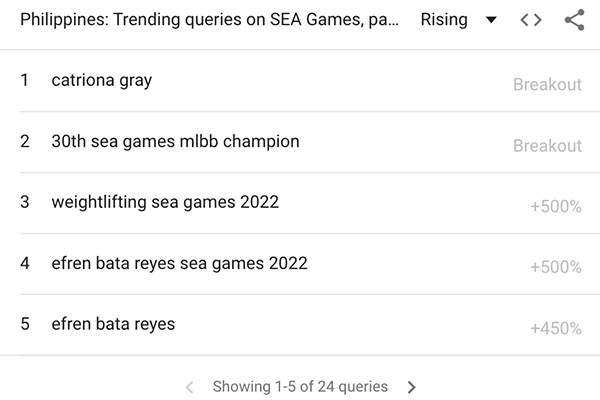This screenshot has height=400, width=600.
Task: Expand the Rising dropdown arrow
Action: click(491, 20)
